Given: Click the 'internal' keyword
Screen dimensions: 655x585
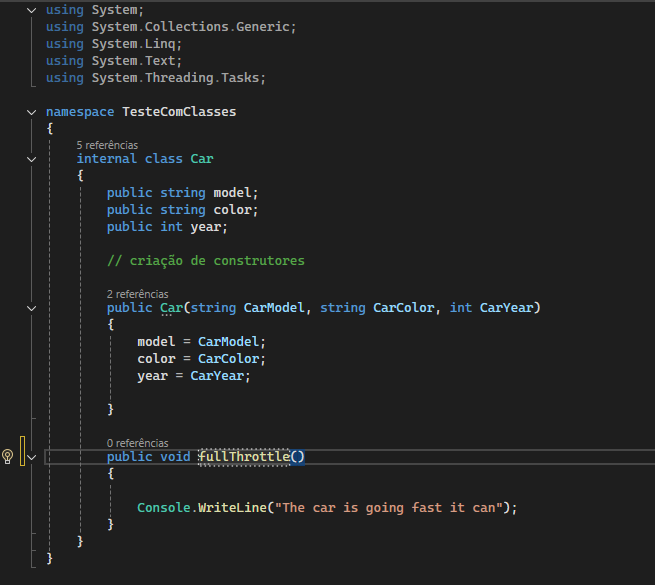Looking at the screenshot, I should click(x=107, y=159).
